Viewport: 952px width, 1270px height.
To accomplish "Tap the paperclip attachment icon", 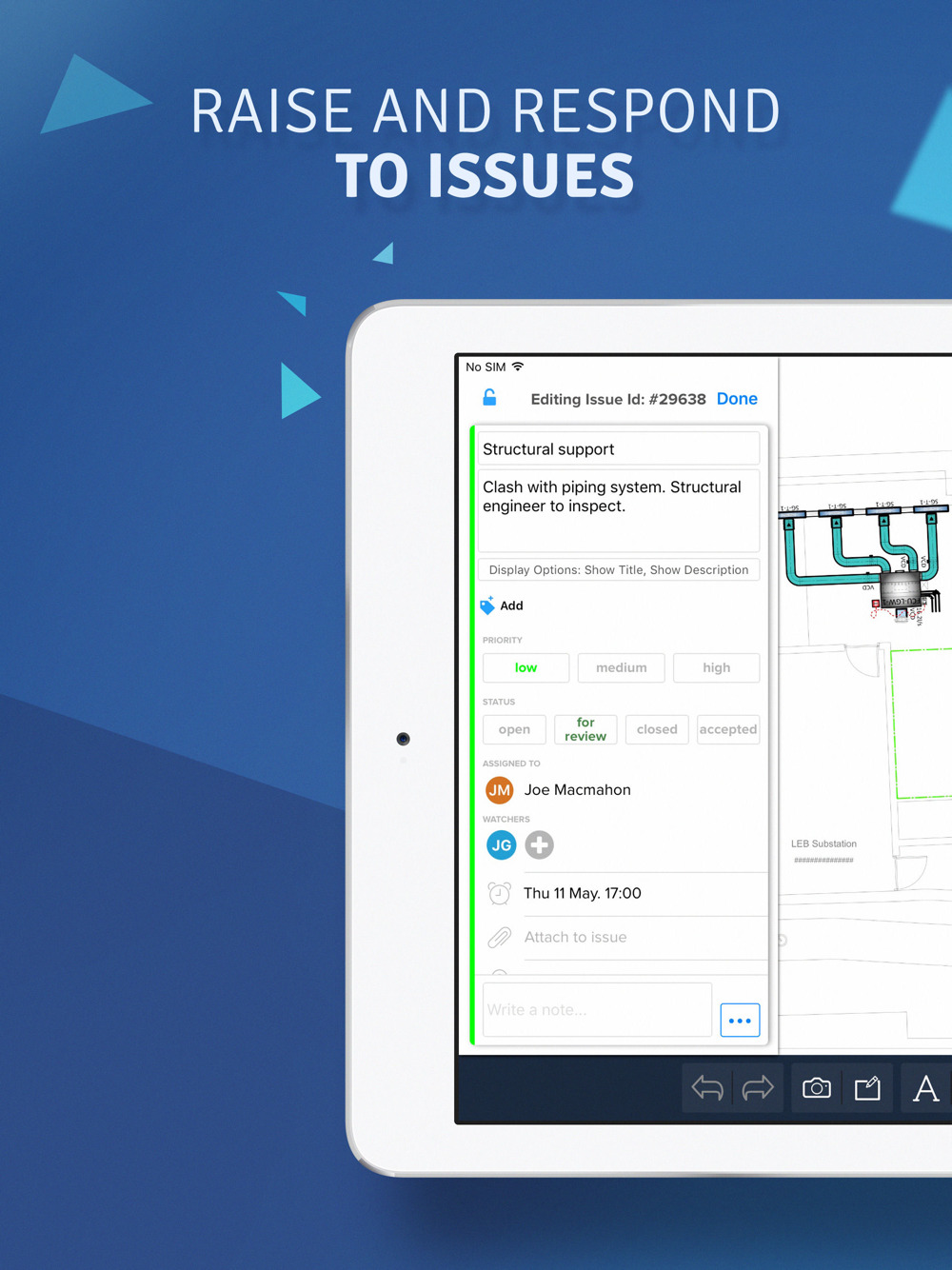I will pos(499,938).
